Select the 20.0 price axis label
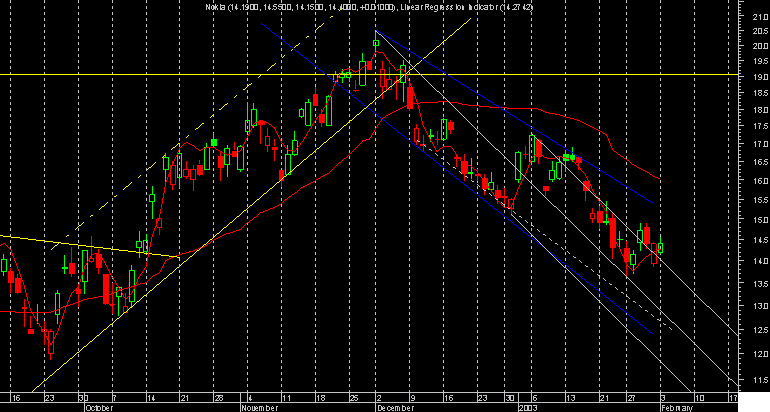Screen dimensions: 770x412 (760, 46)
